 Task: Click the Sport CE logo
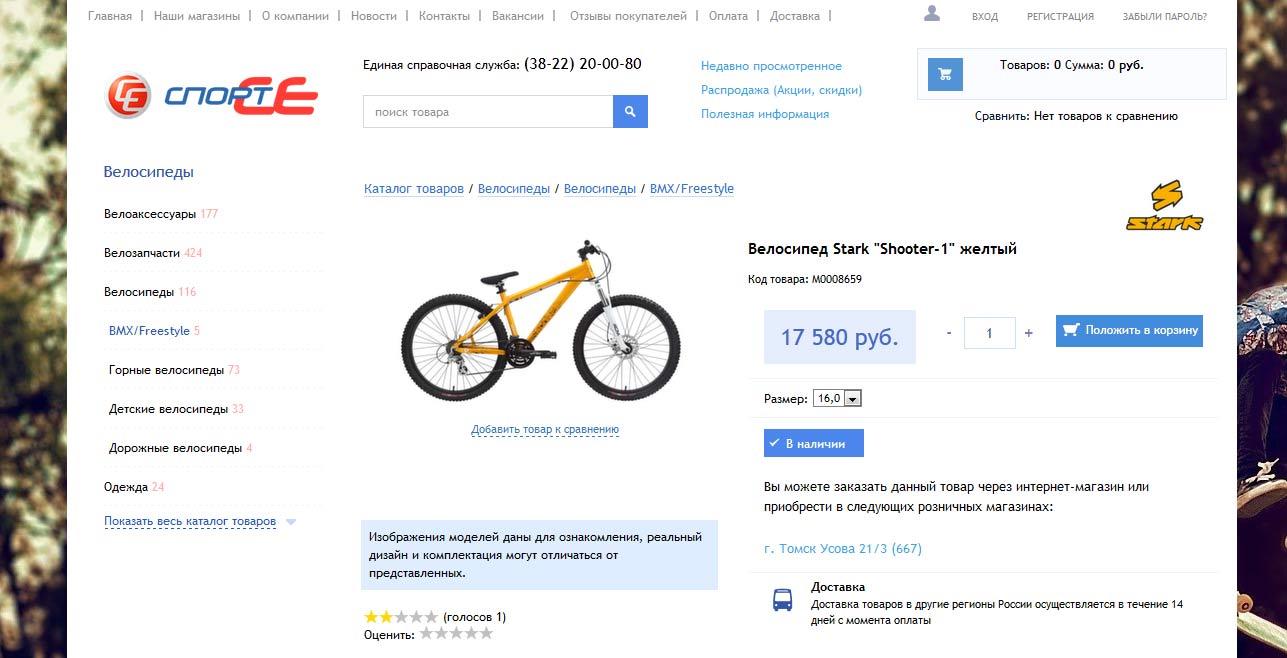211,96
